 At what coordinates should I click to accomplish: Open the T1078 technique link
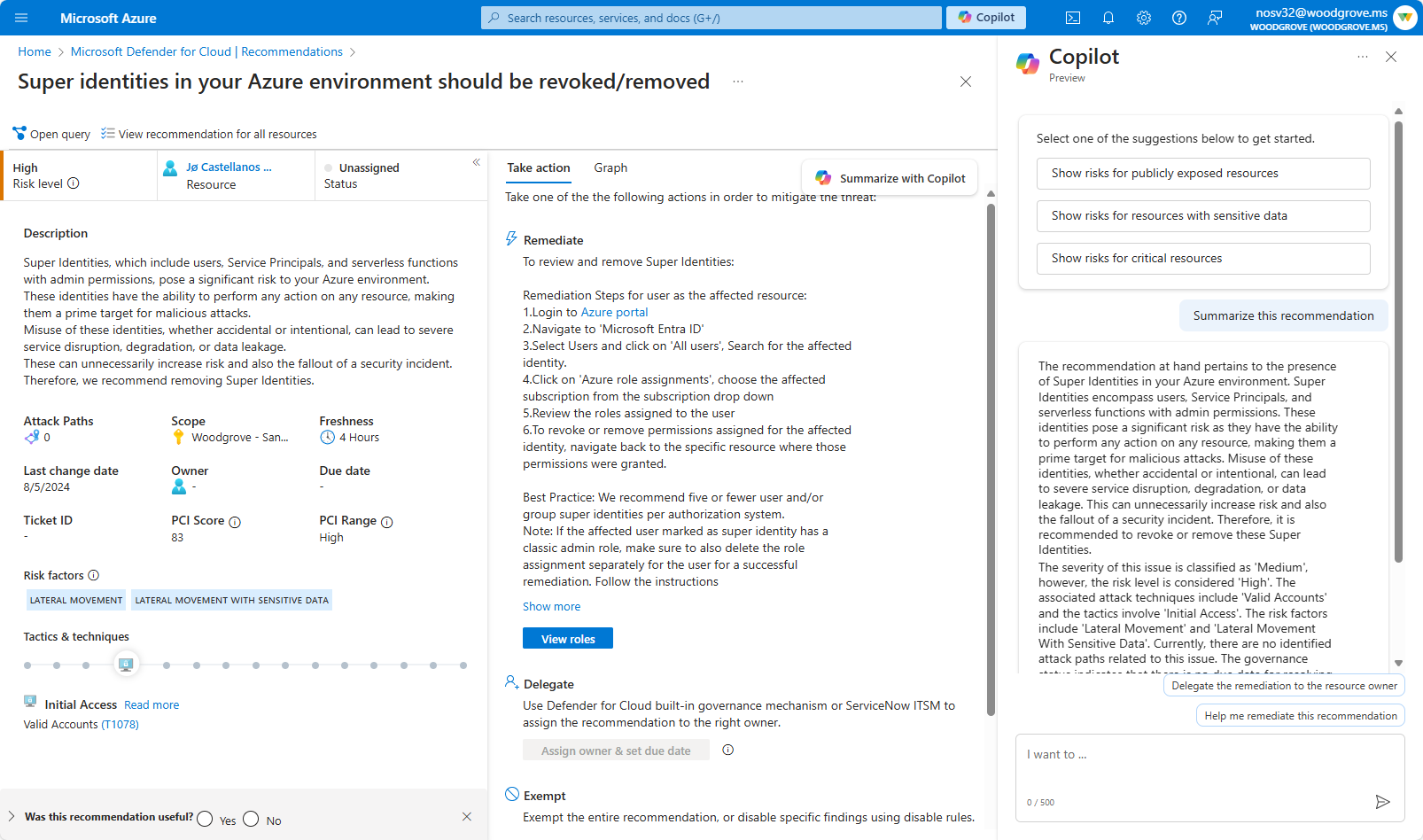(120, 724)
